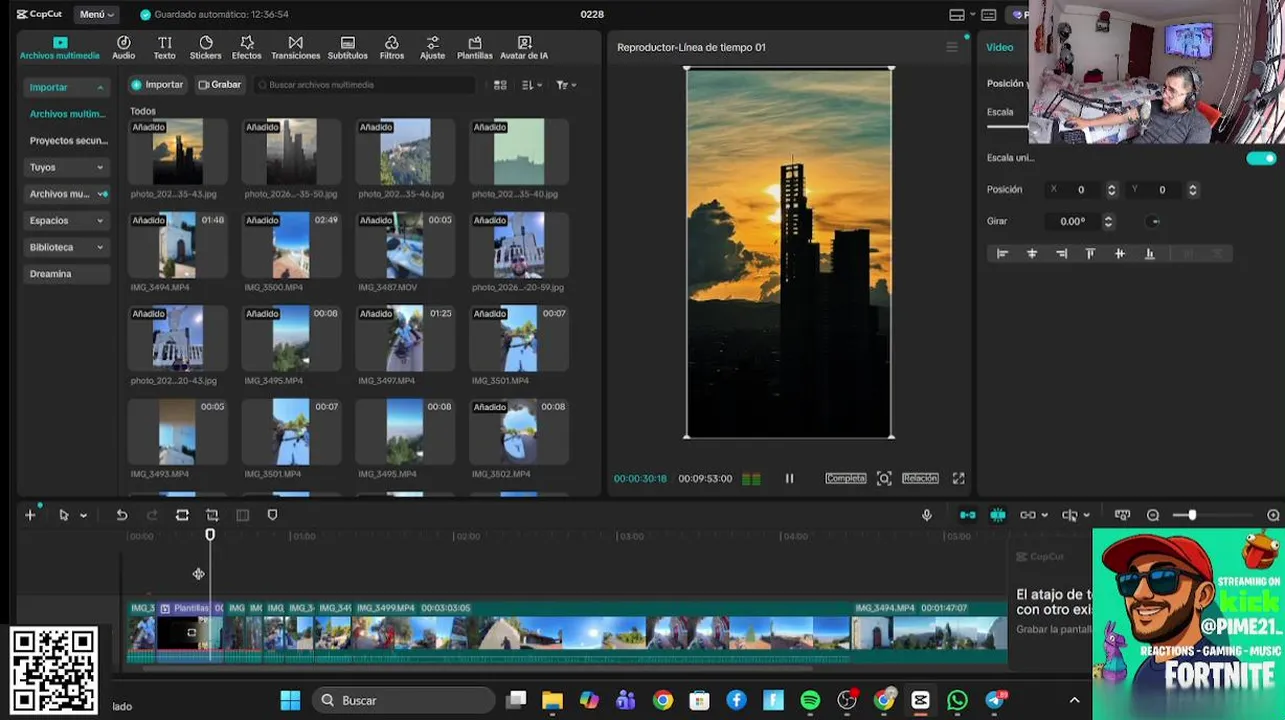Adjust the timeline zoom slider
Viewport: 1285px width, 720px height.
(x=1191, y=515)
